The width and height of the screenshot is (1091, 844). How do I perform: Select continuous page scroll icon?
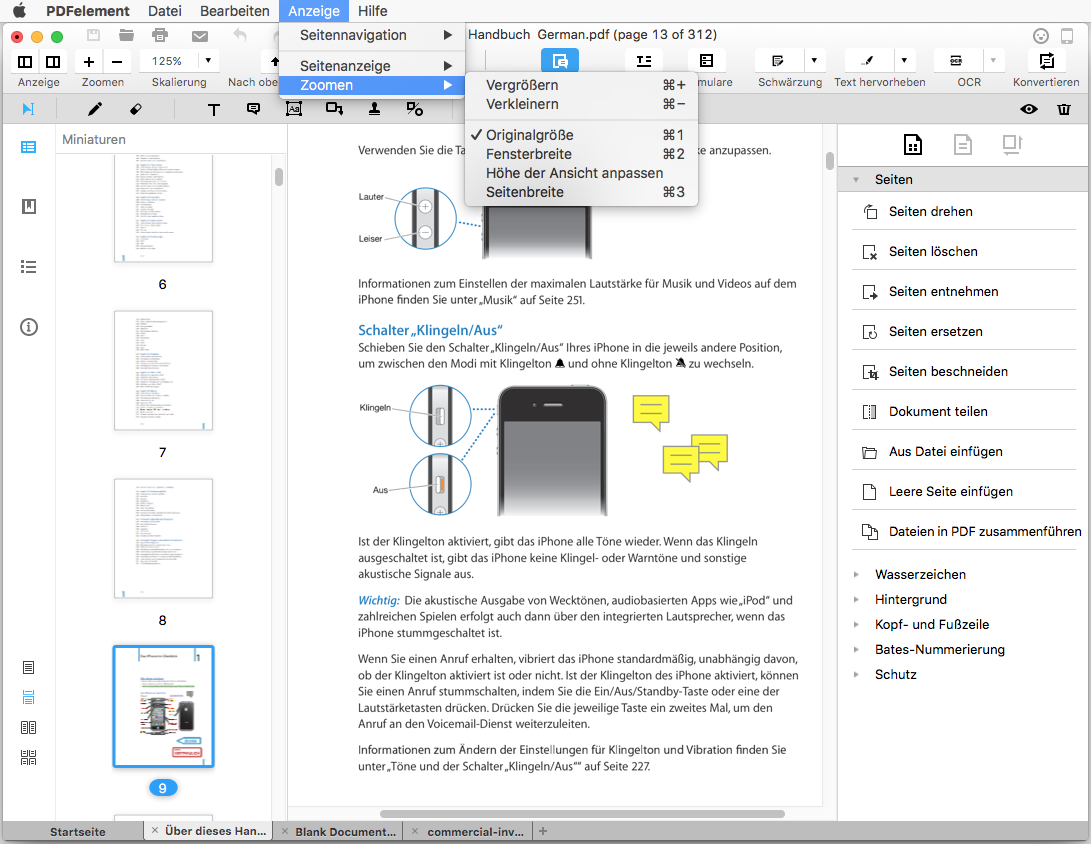29,697
